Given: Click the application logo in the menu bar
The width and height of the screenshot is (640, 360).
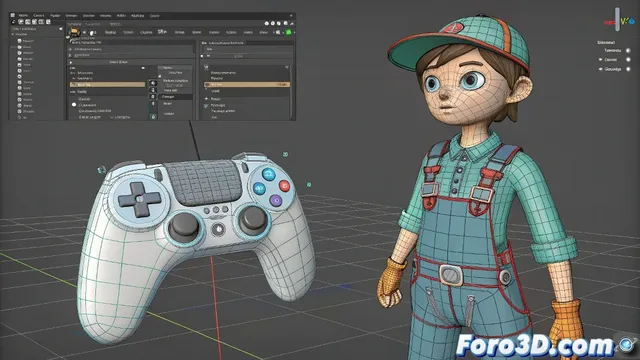Looking at the screenshot, I should (x=12, y=15).
